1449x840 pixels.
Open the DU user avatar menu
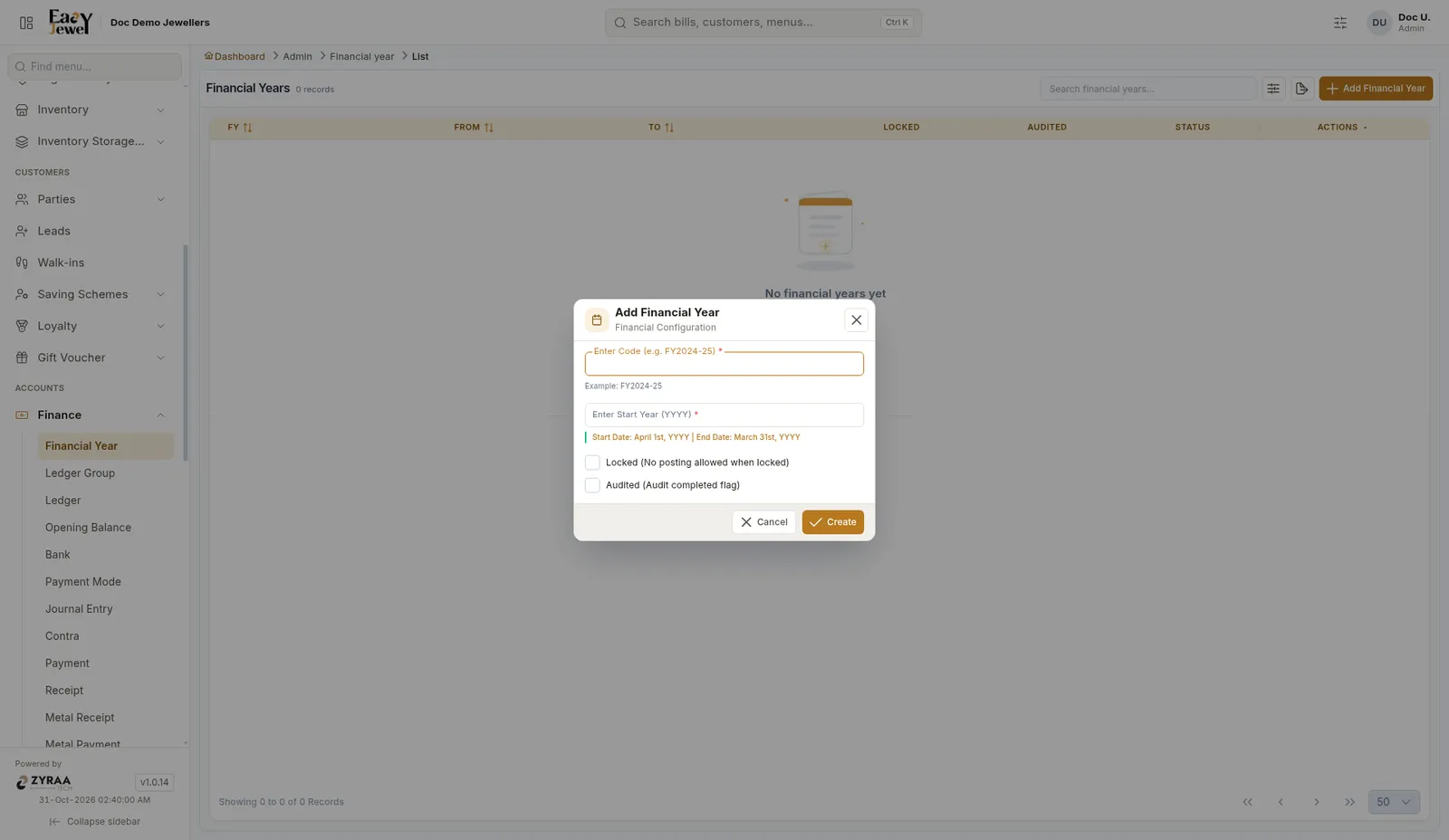coord(1379,23)
